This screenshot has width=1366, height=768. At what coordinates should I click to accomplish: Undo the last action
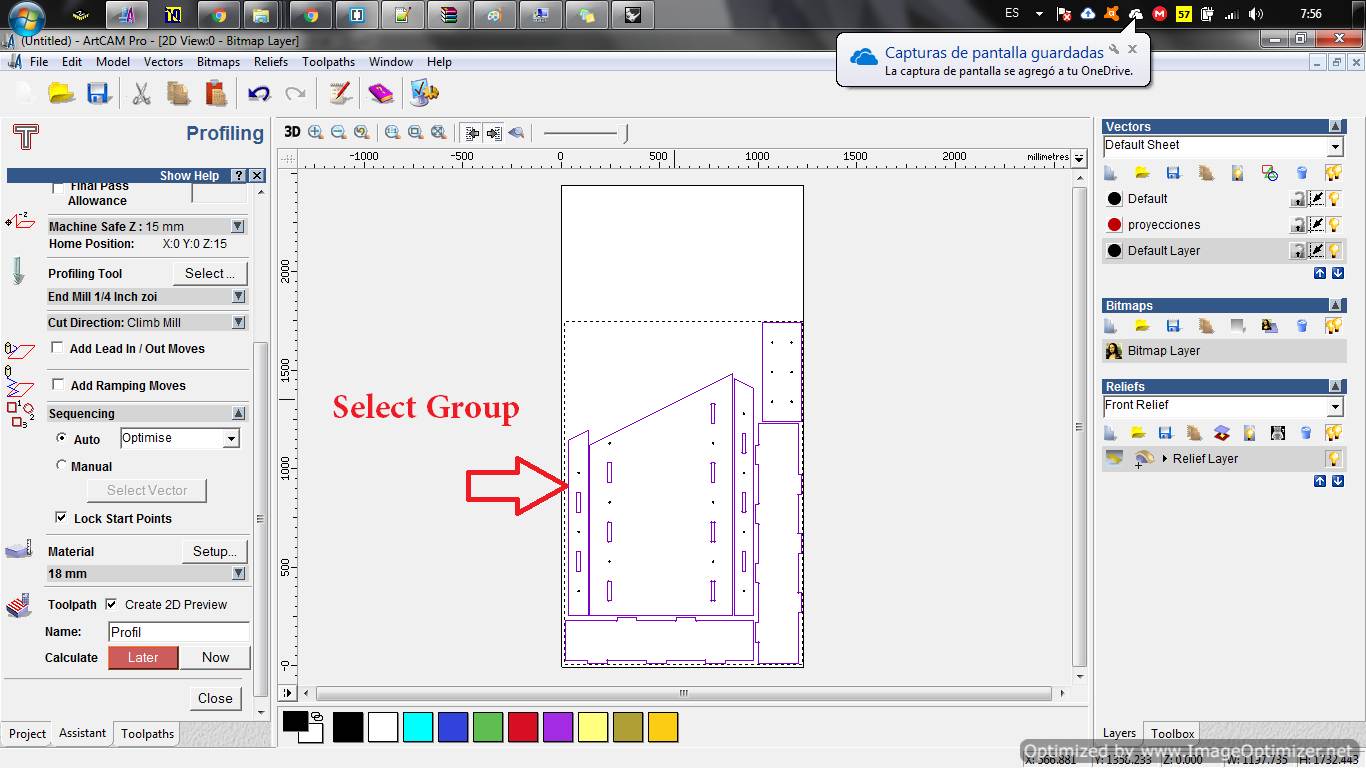pos(259,93)
